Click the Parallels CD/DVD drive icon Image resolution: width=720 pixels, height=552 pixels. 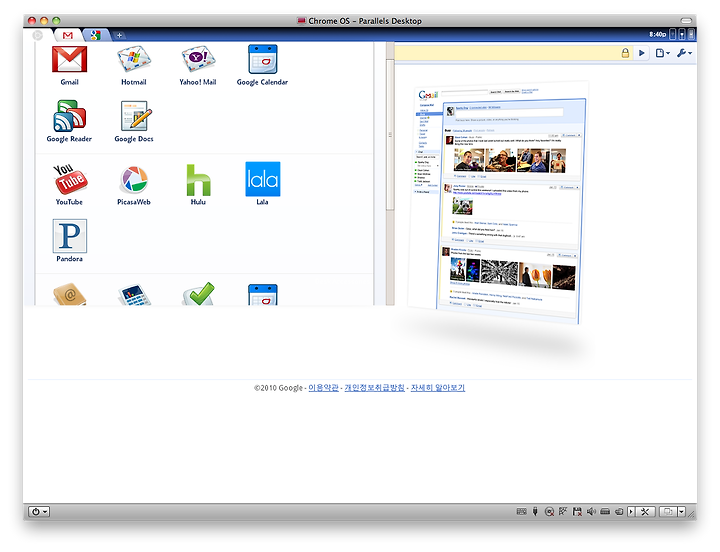pos(549,512)
